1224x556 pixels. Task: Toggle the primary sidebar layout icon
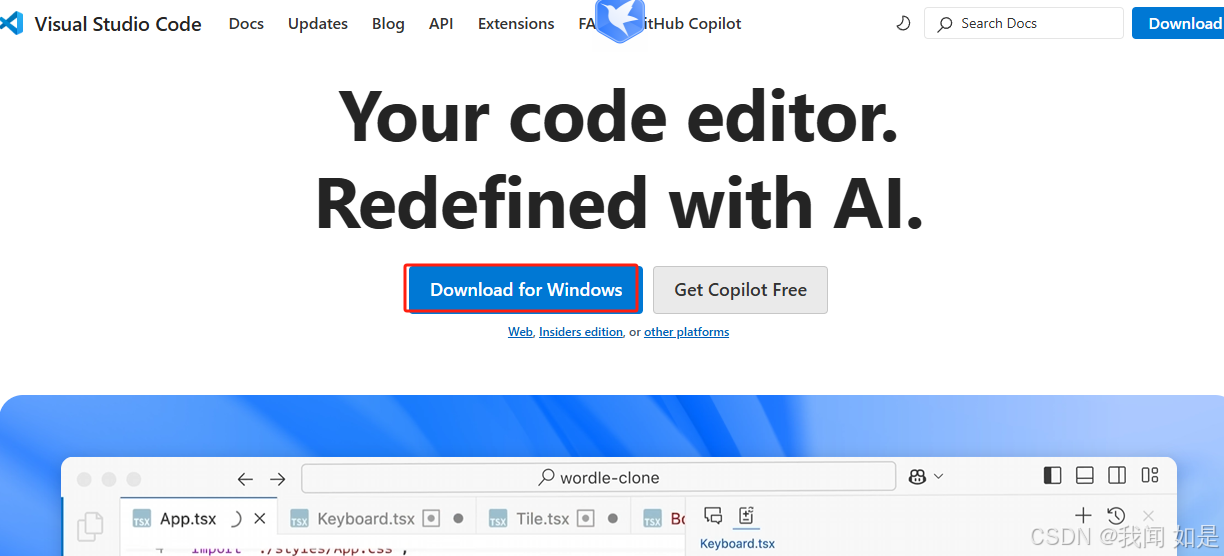pyautogui.click(x=1052, y=475)
